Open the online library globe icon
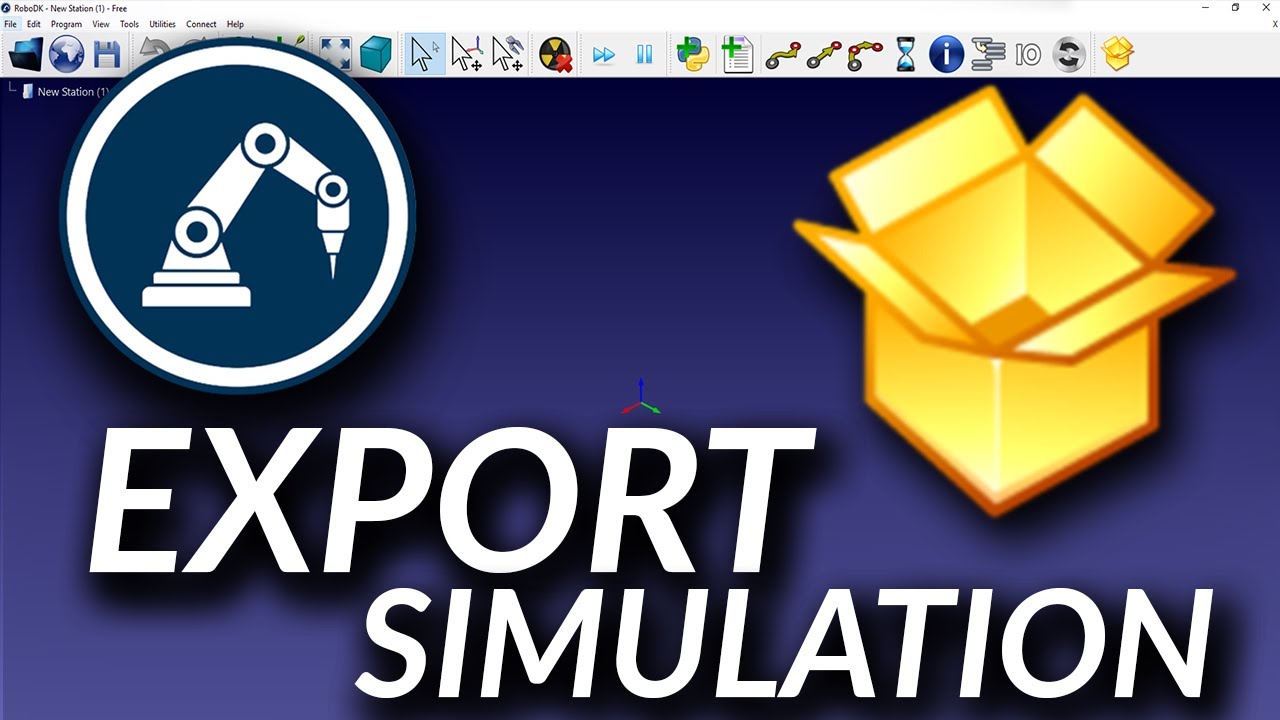Screen dimensions: 1280x720 click(x=66, y=54)
